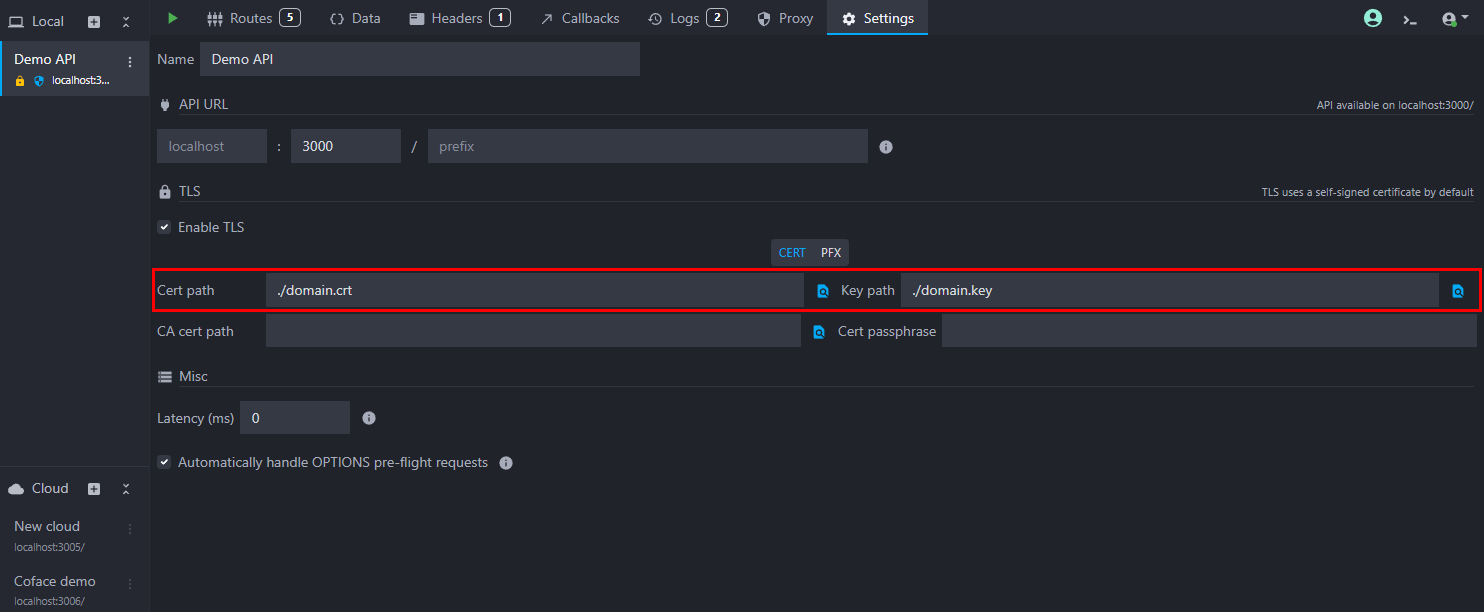The height and width of the screenshot is (612, 1484).
Task: Collapse the Local environments section
Action: point(126,21)
